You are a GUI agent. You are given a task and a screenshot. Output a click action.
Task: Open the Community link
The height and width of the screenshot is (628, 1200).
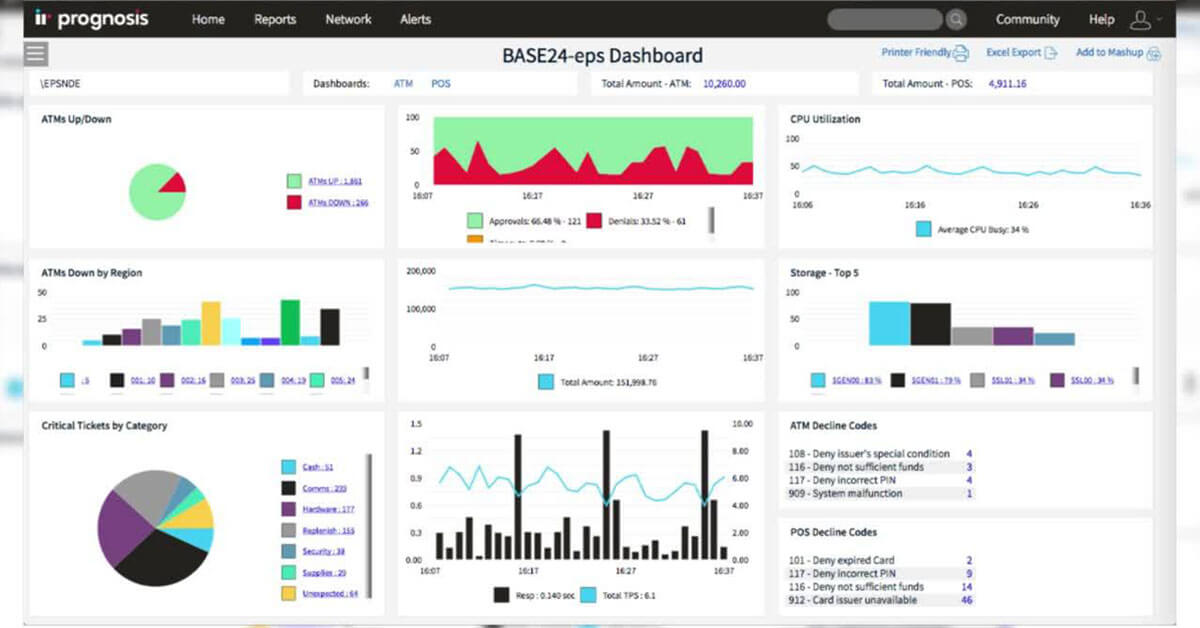click(1027, 20)
